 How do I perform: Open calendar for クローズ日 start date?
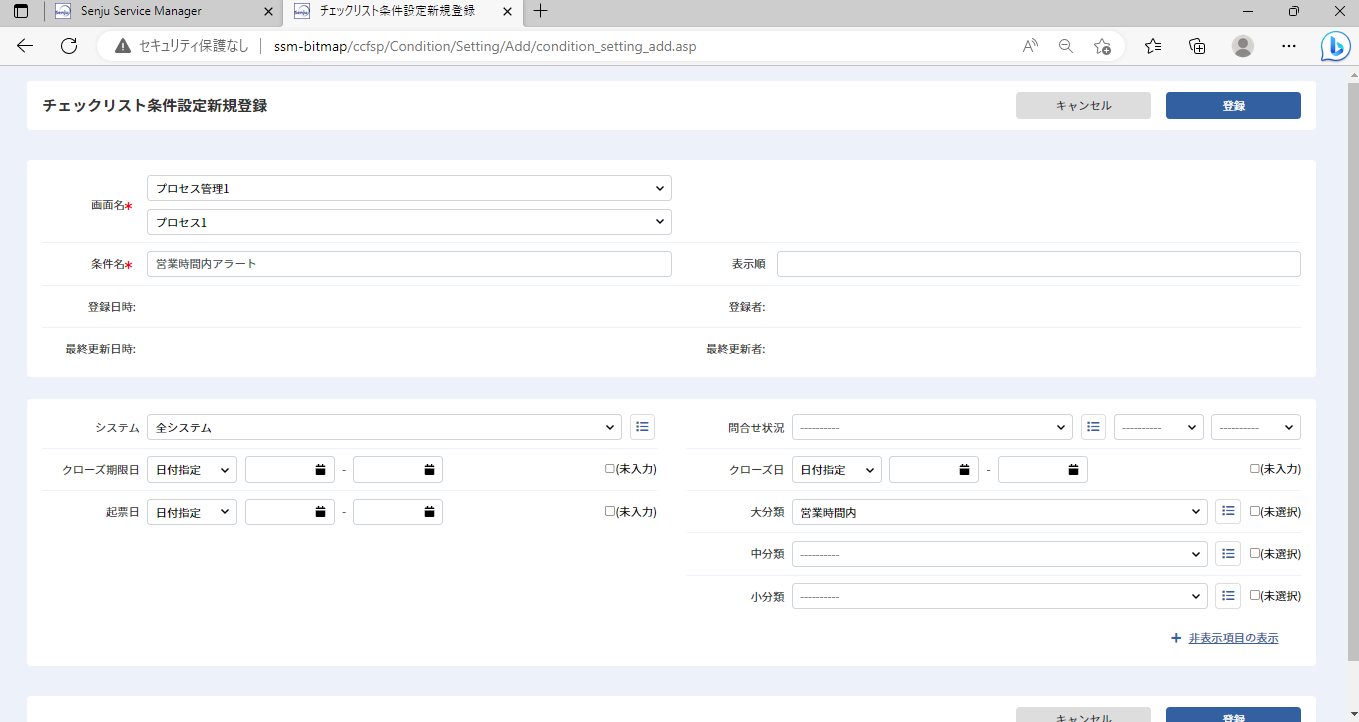[964, 469]
